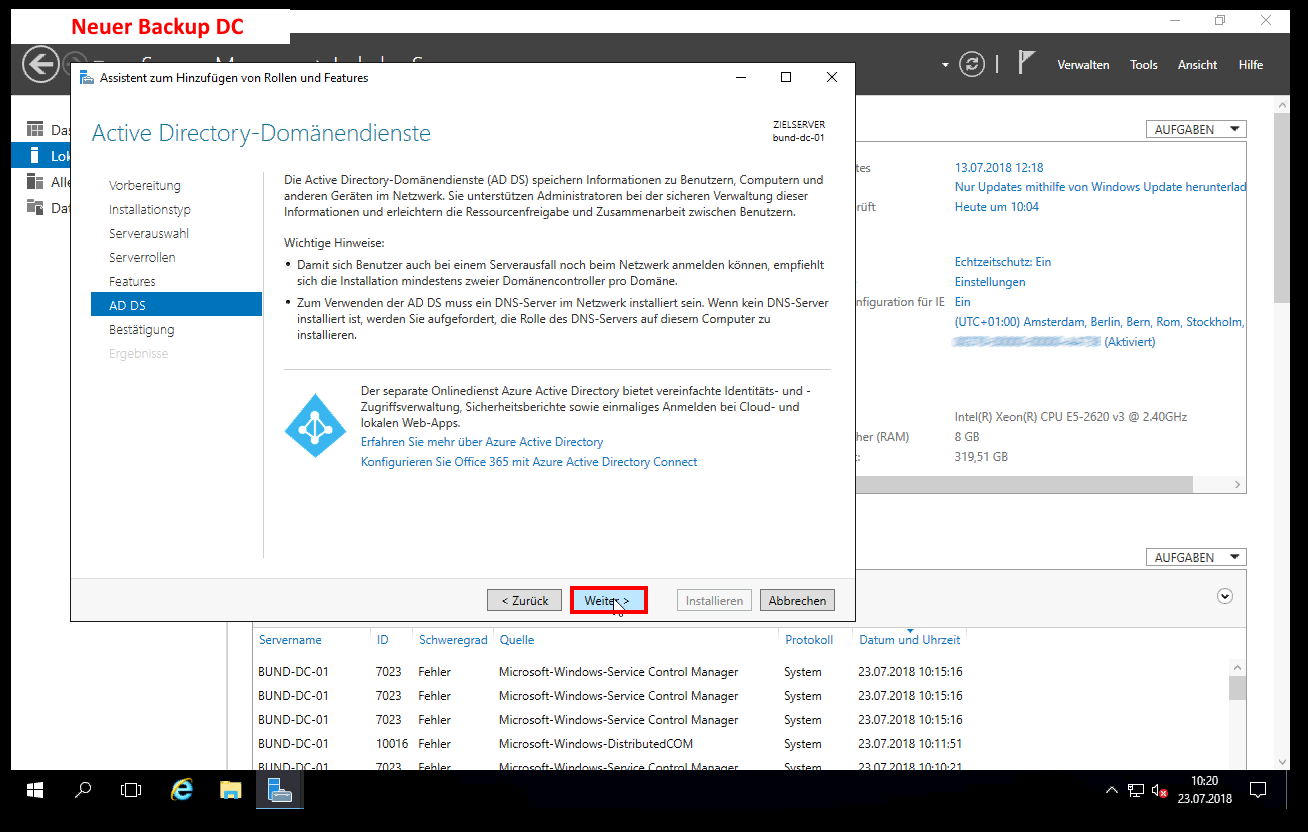The image size is (1308, 832).
Task: Go to the Features wizard step
Action: pyautogui.click(x=132, y=282)
